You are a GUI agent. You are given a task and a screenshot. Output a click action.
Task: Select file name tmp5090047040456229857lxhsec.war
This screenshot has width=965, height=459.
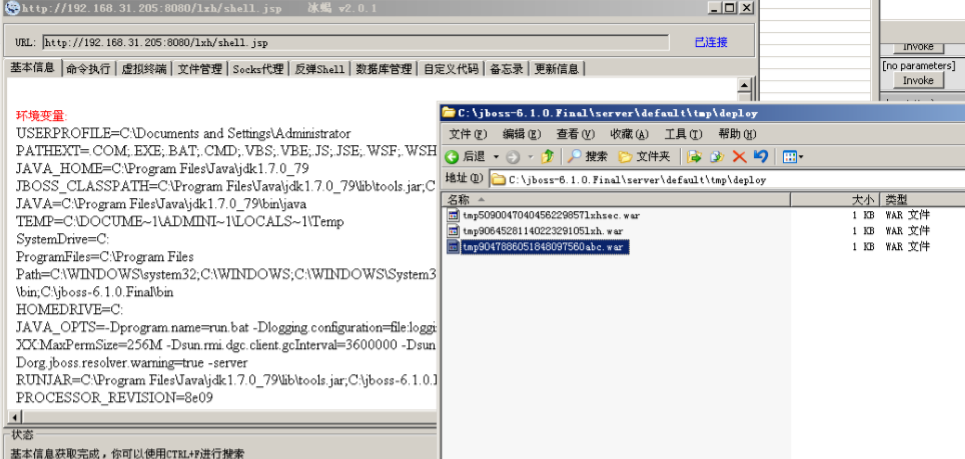pyautogui.click(x=551, y=215)
